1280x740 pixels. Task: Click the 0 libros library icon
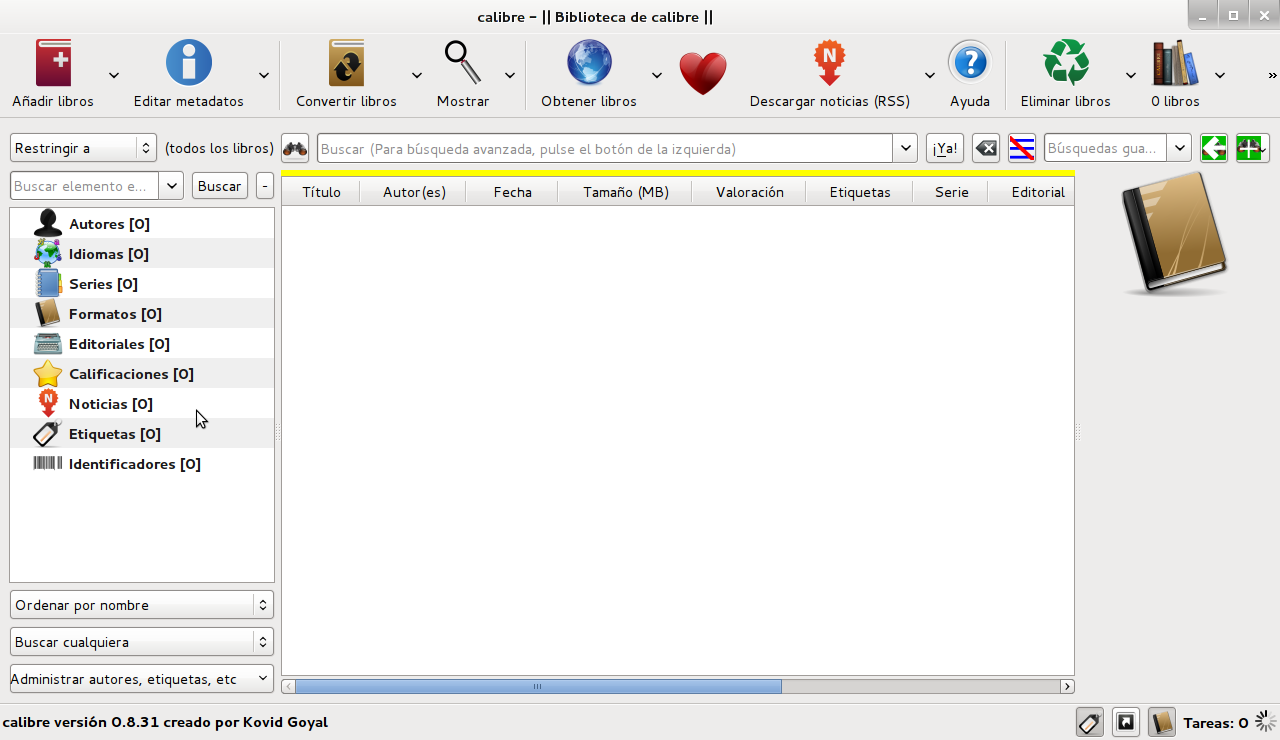tap(1175, 63)
